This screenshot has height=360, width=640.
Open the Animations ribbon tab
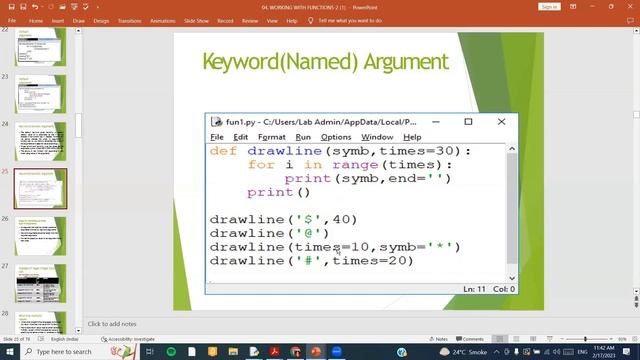point(162,20)
